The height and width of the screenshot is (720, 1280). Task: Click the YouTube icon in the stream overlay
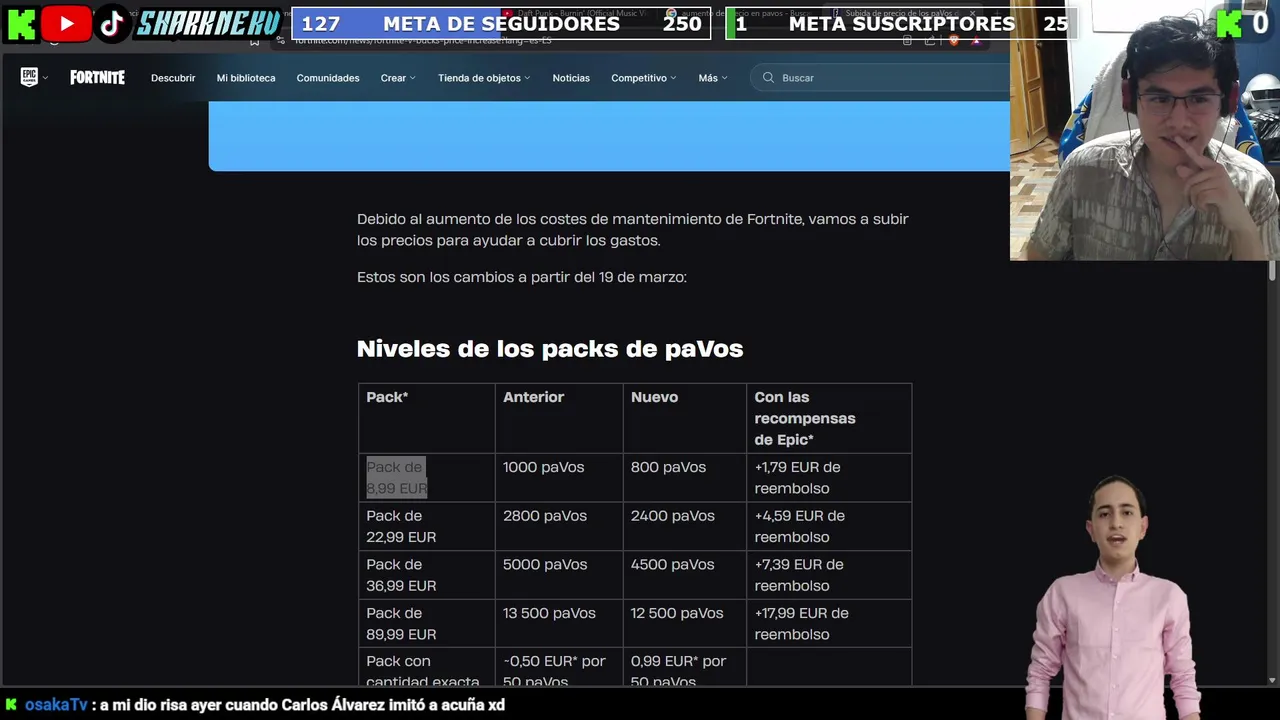pos(66,24)
